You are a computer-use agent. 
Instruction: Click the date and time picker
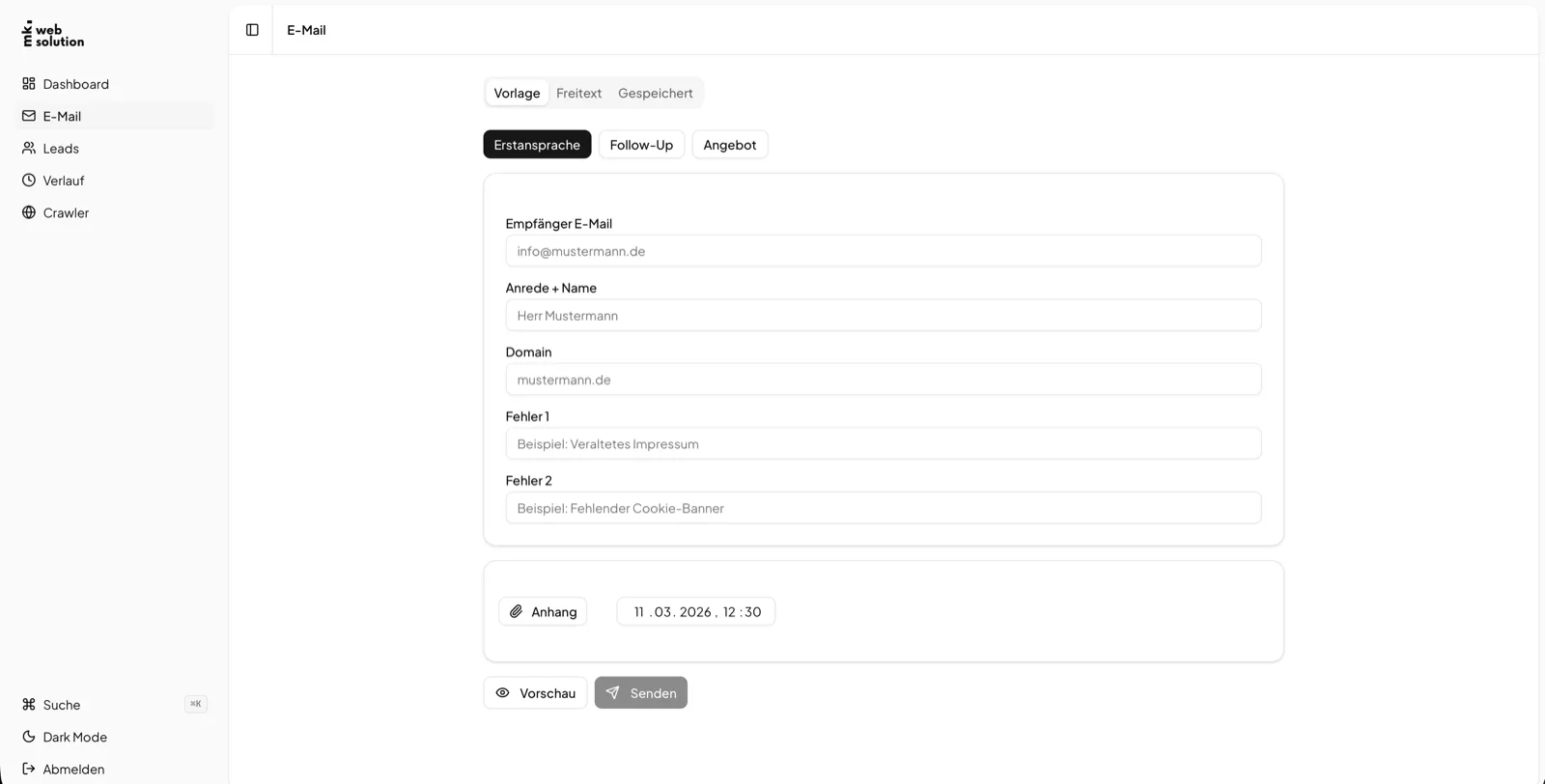pyautogui.click(x=696, y=611)
